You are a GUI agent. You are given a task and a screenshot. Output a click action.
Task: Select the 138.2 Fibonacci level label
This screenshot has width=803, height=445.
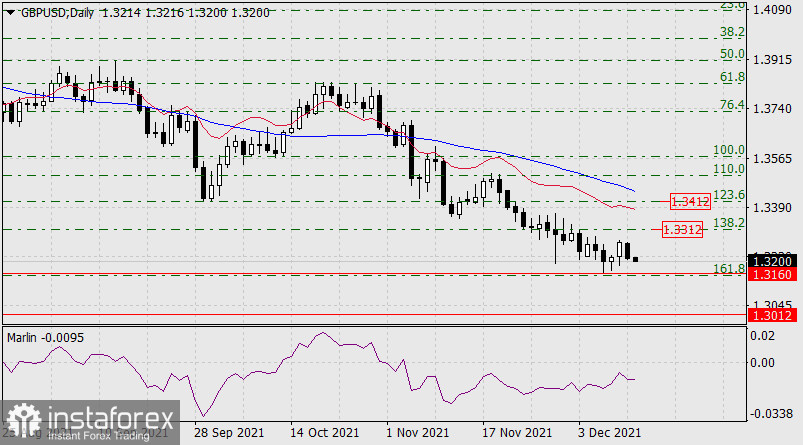[x=731, y=222]
